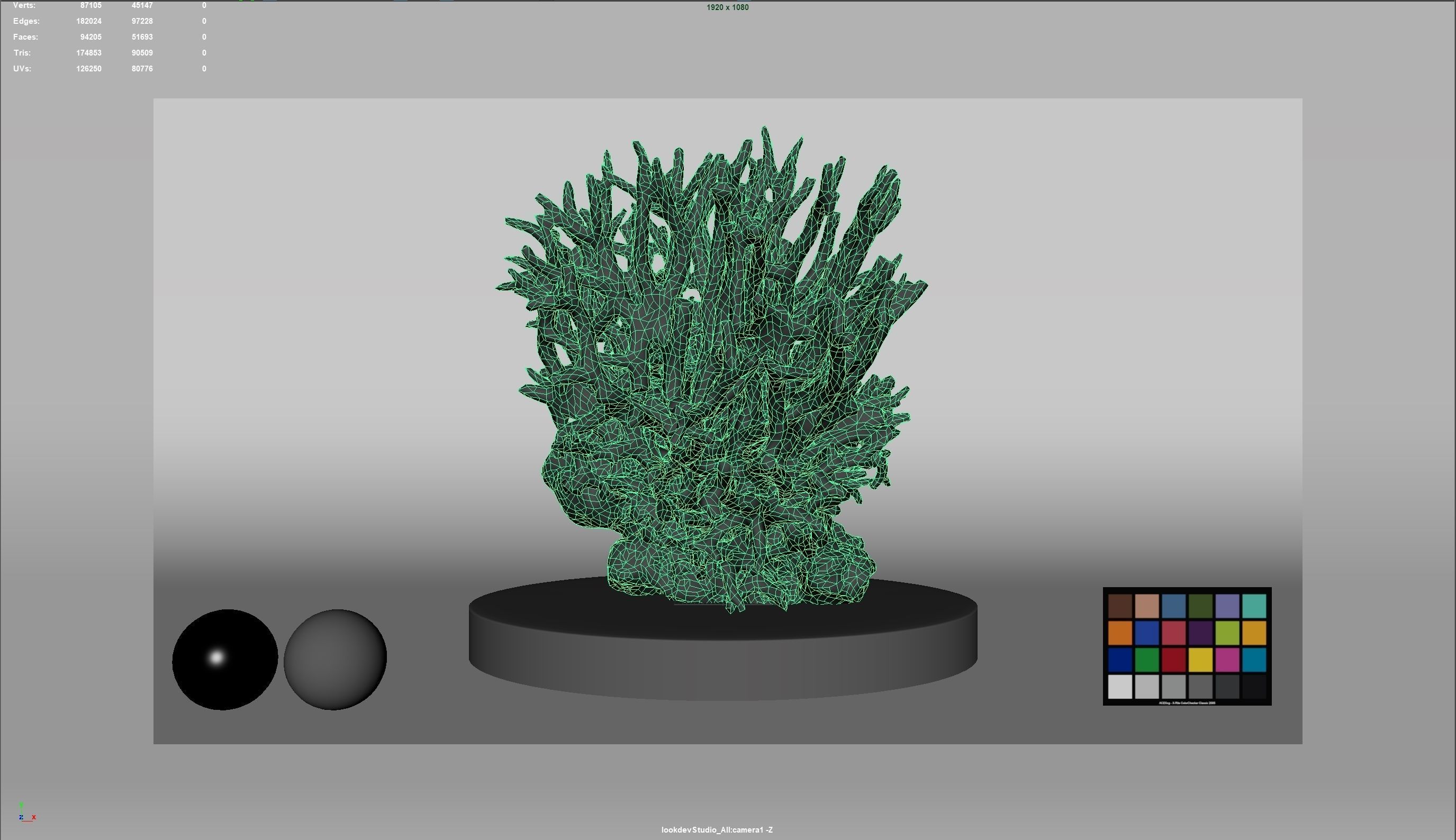
Task: Click the Edges value 182024
Action: (89, 21)
